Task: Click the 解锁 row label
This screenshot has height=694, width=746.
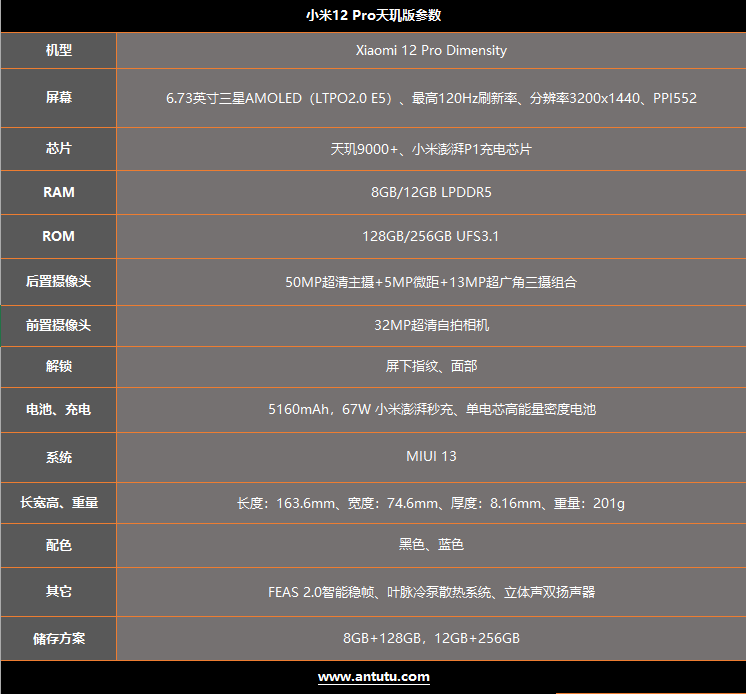Action: [59, 367]
